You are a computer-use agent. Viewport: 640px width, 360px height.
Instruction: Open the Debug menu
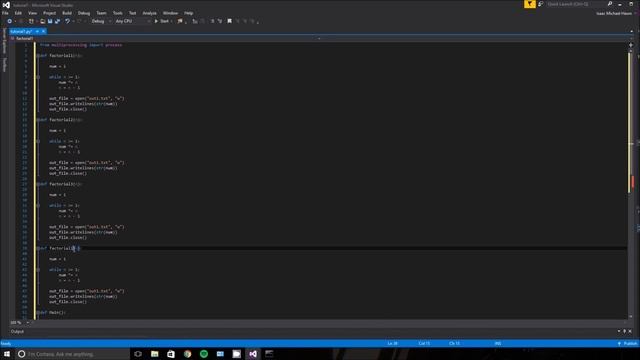[x=84, y=13]
